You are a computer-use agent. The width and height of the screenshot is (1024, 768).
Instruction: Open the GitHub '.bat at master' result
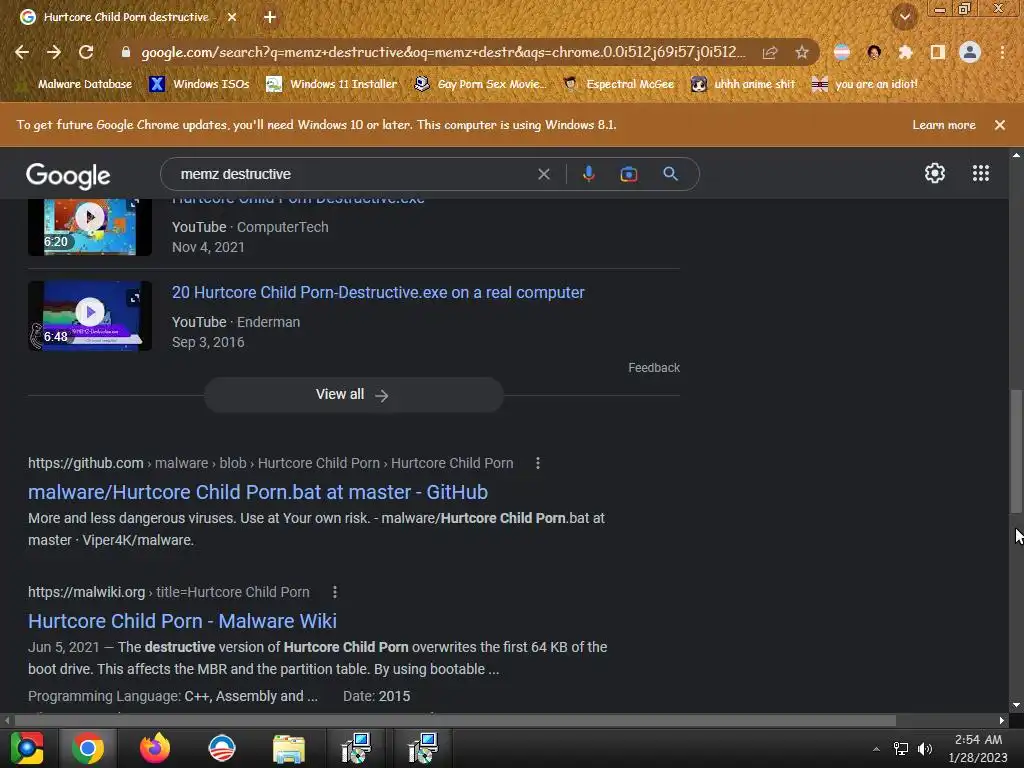(x=258, y=492)
